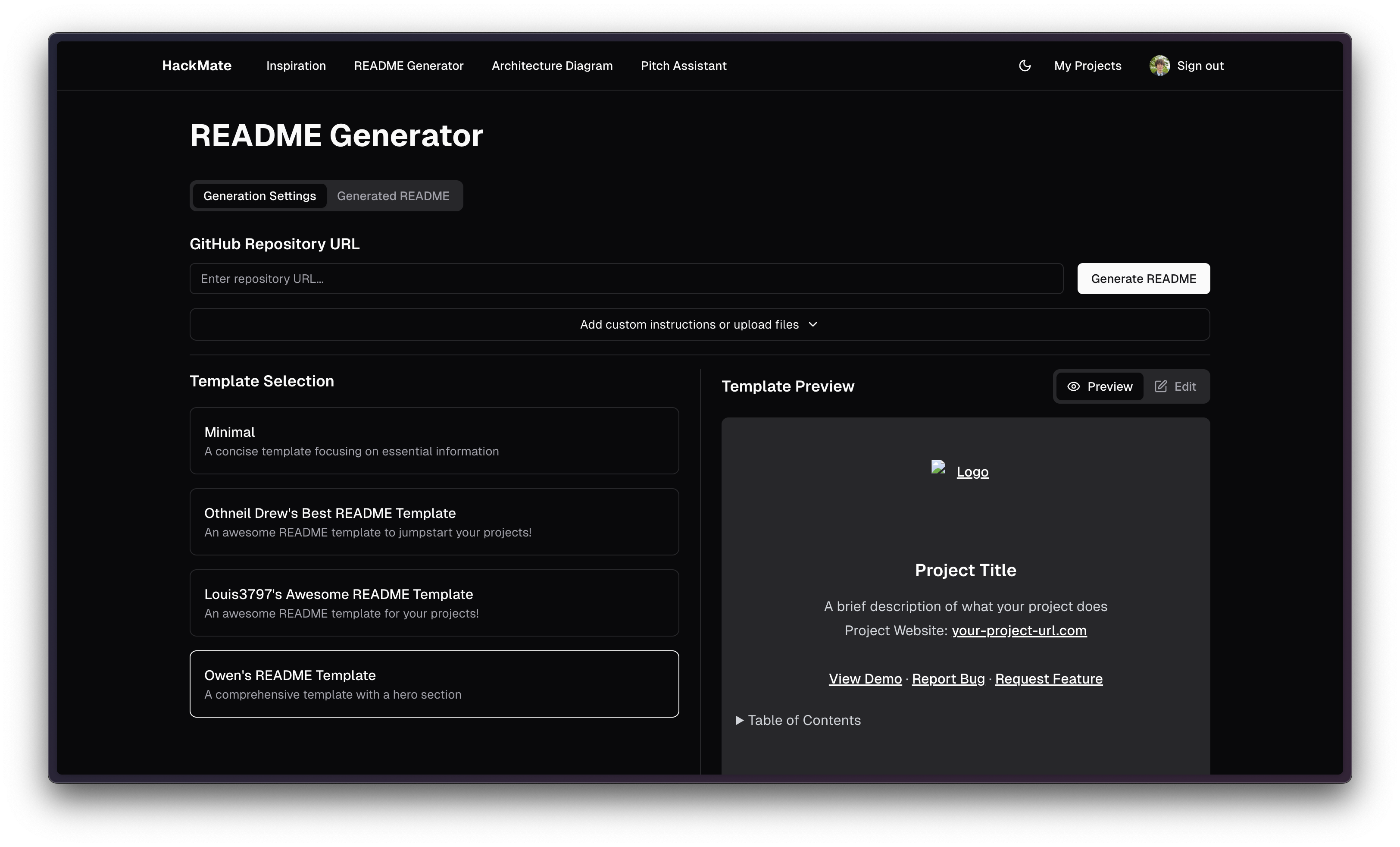1400x847 pixels.
Task: Switch to Generated README tab
Action: [x=393, y=196]
